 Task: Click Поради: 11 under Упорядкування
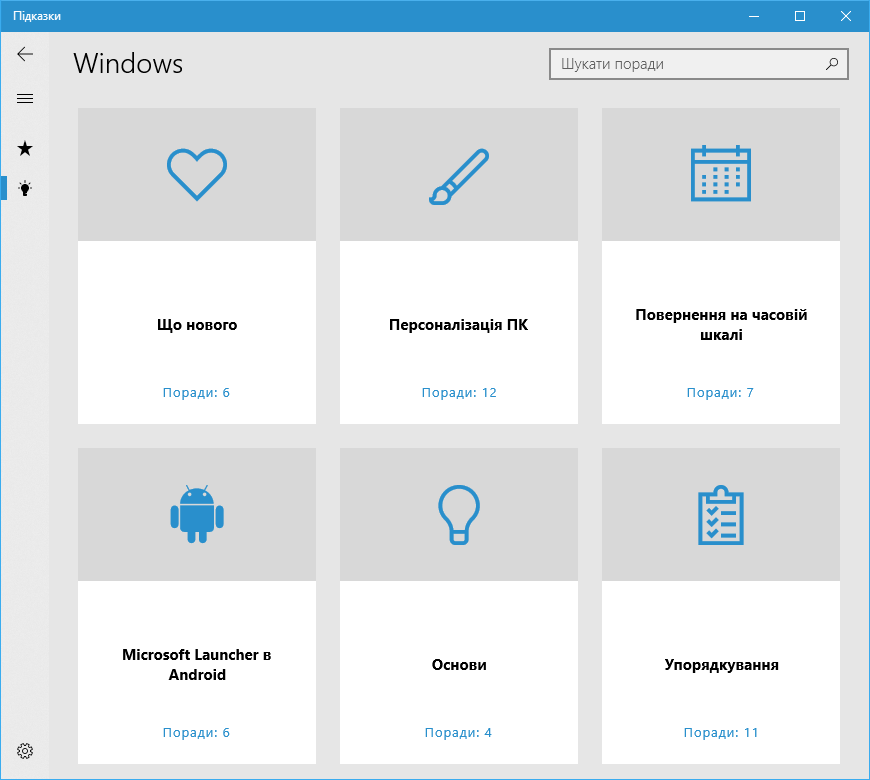click(x=721, y=732)
